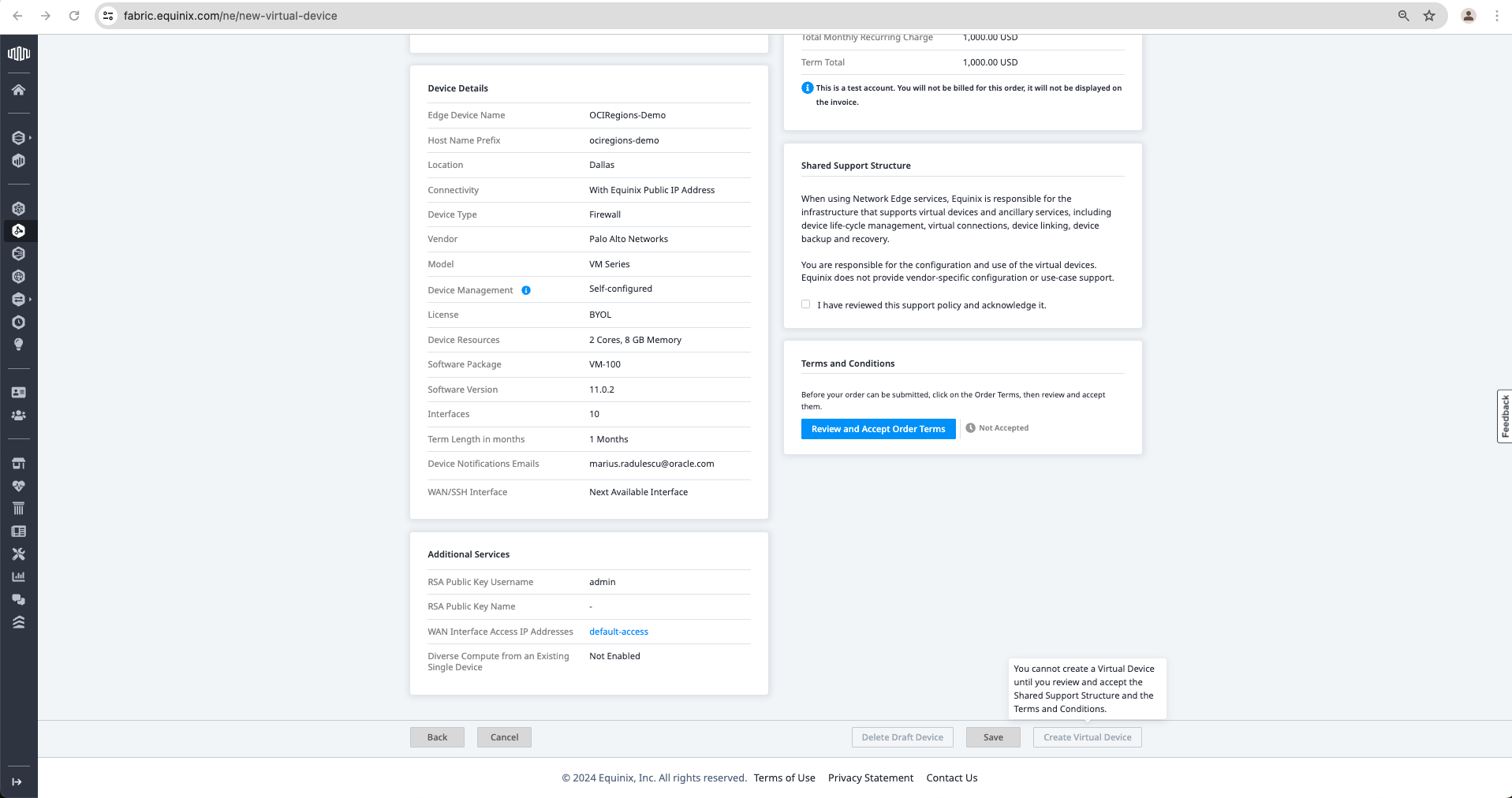Open the bar chart reports sidebar icon
The image size is (1512, 798).
pos(19,577)
